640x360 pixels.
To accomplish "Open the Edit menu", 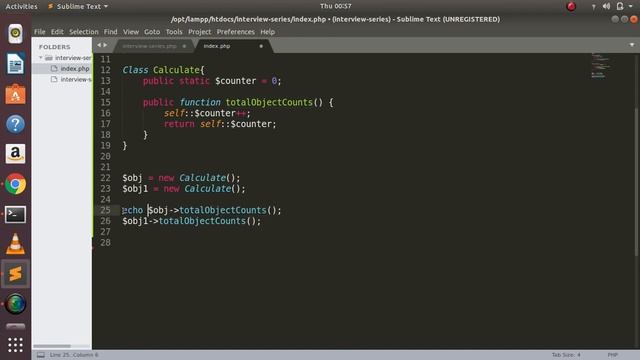I will pyautogui.click(x=57, y=32).
